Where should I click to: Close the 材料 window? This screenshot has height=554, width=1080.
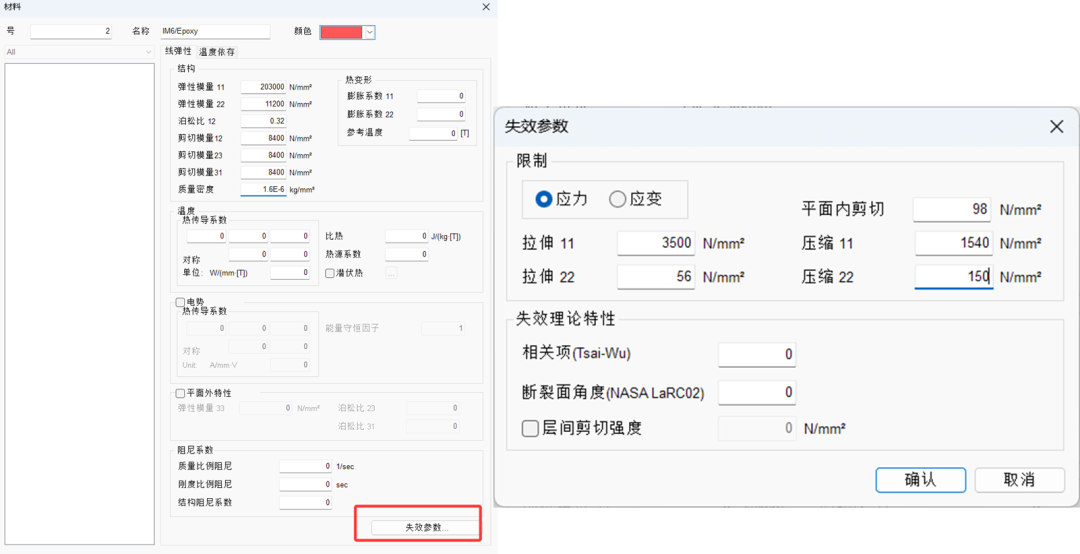486,7
